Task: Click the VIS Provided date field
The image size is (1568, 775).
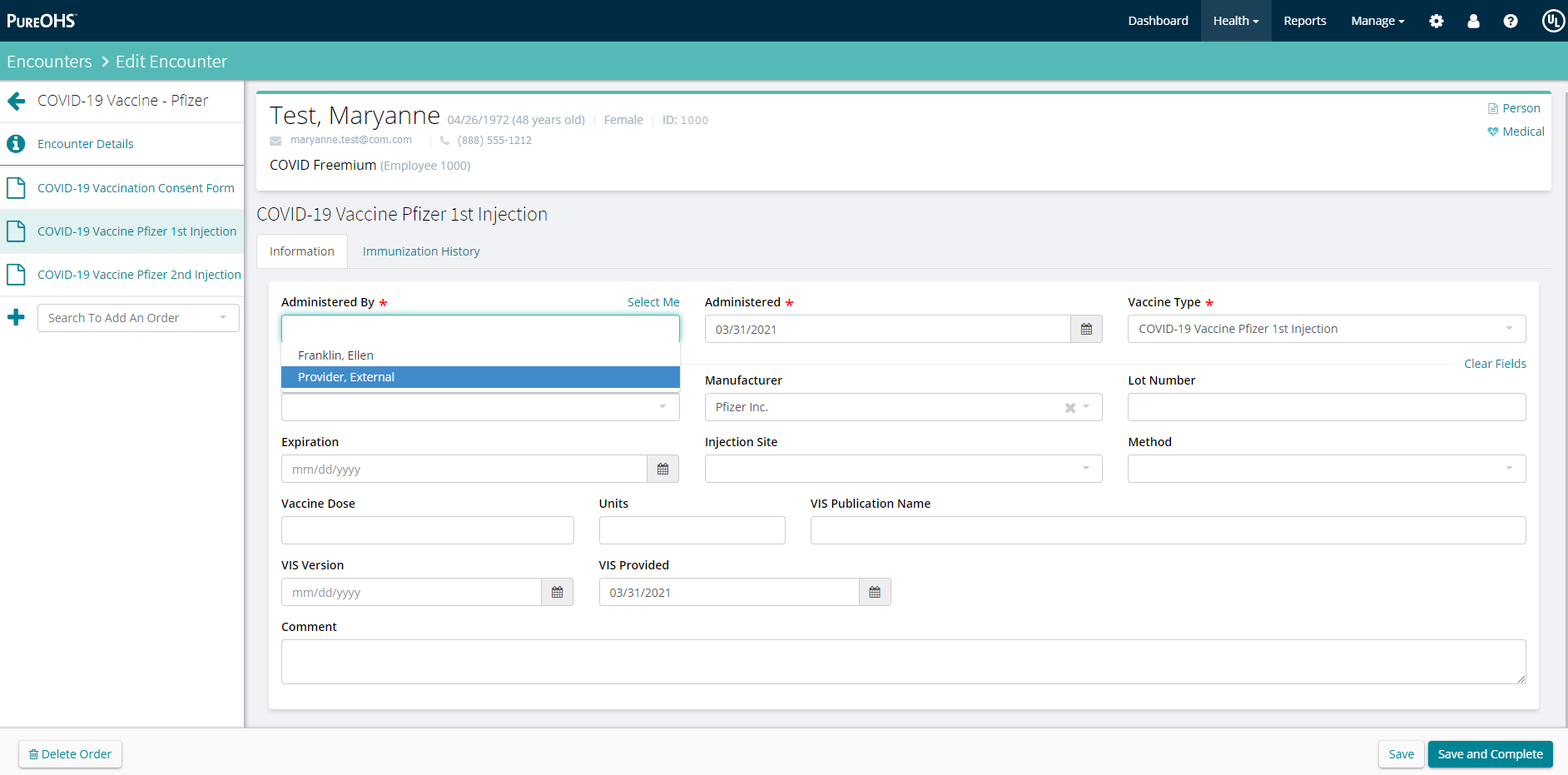Action: (729, 592)
